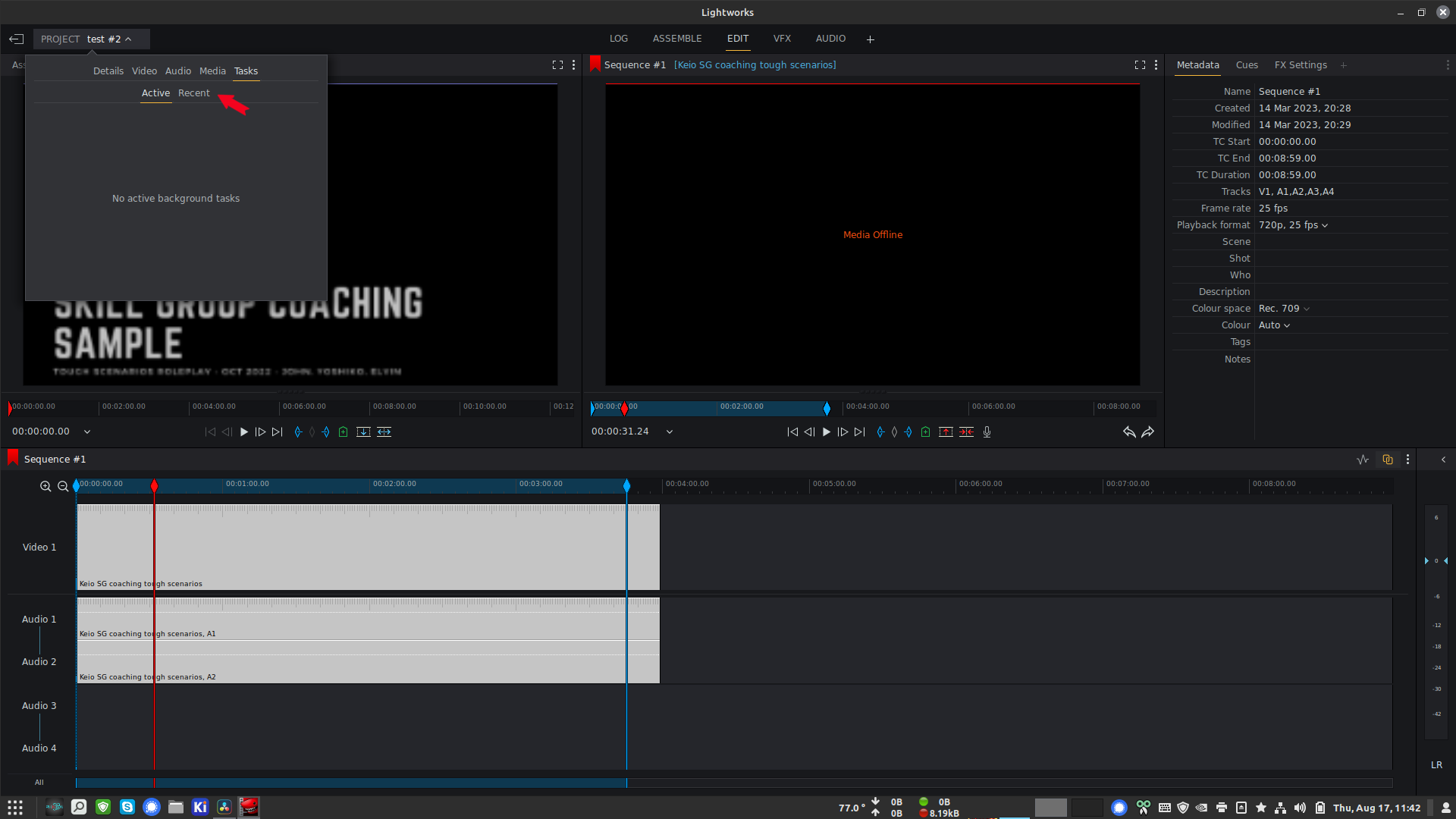Screen dimensions: 1456x819
Task: Open the FX Settings panel tab
Action: [1301, 65]
